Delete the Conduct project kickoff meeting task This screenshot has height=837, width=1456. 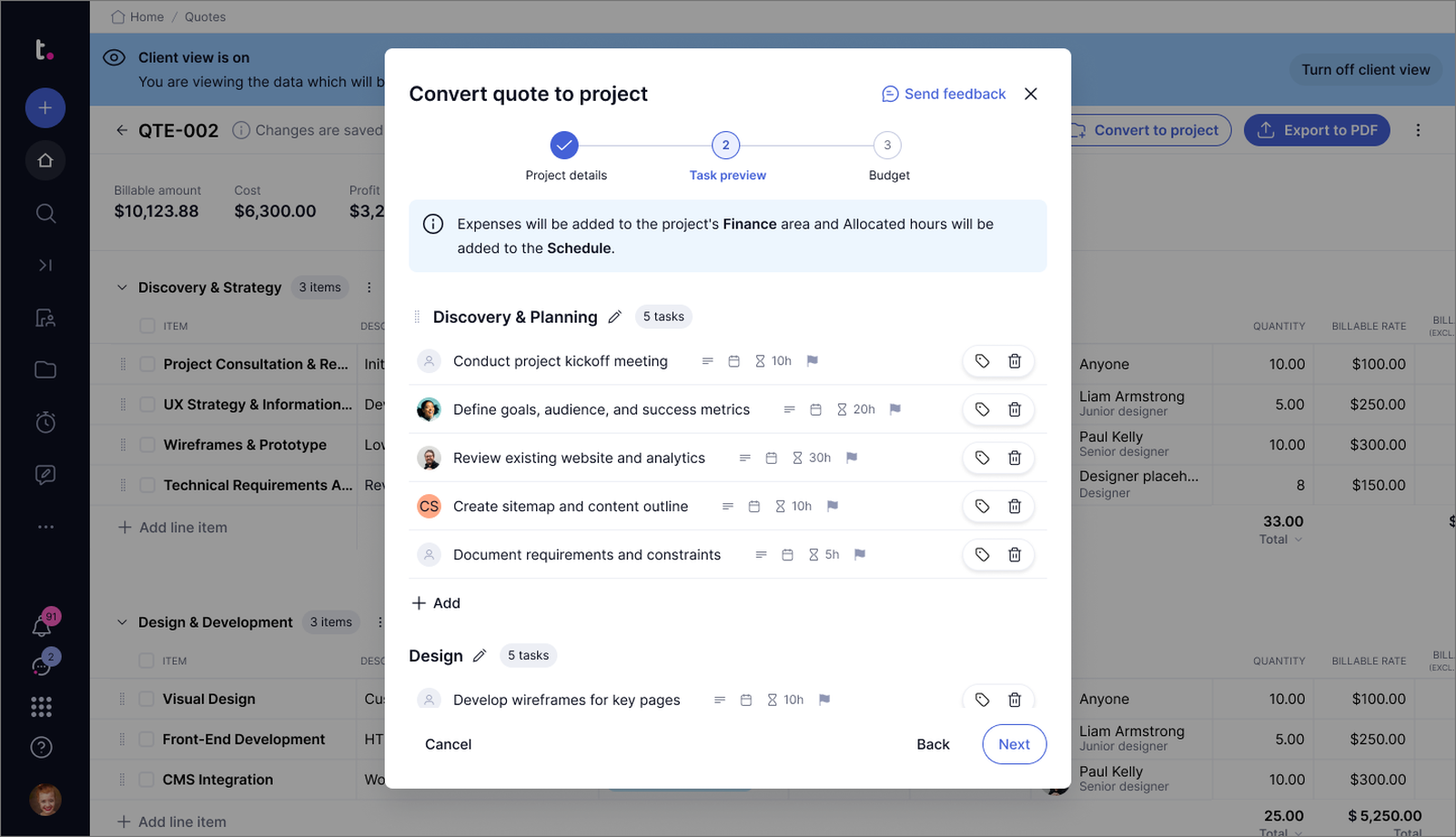(1014, 361)
